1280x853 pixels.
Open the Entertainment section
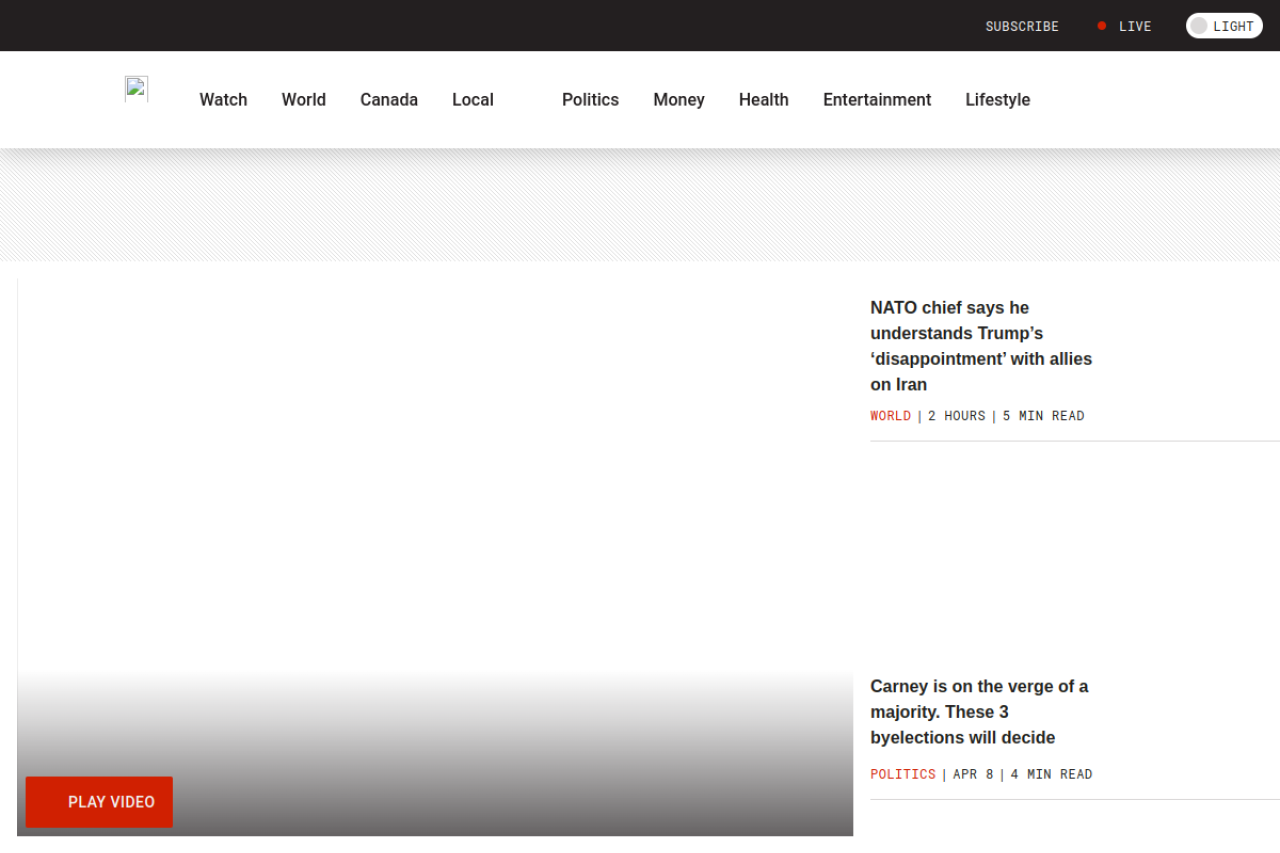pyautogui.click(x=877, y=100)
